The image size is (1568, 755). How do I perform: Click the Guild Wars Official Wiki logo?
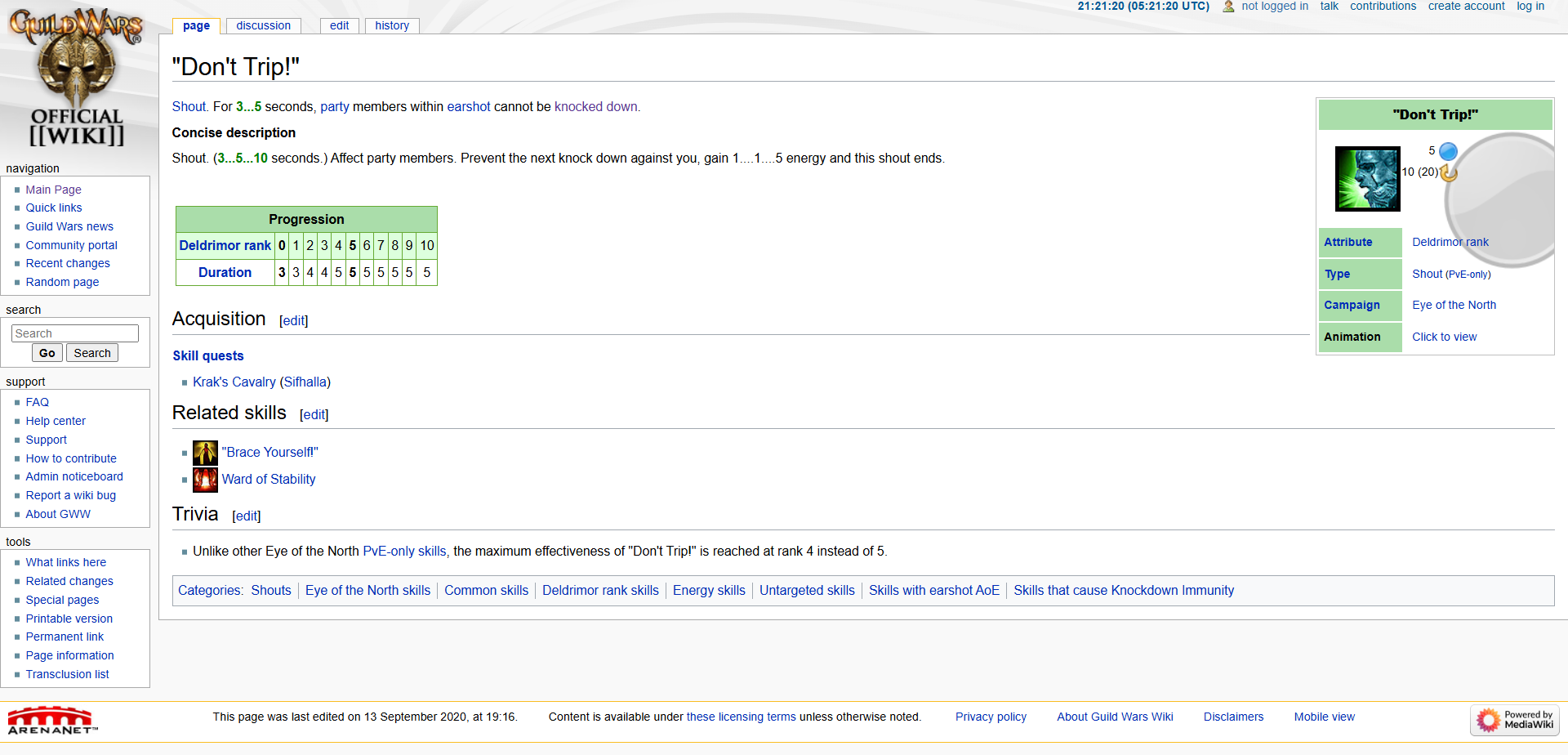pos(76,78)
